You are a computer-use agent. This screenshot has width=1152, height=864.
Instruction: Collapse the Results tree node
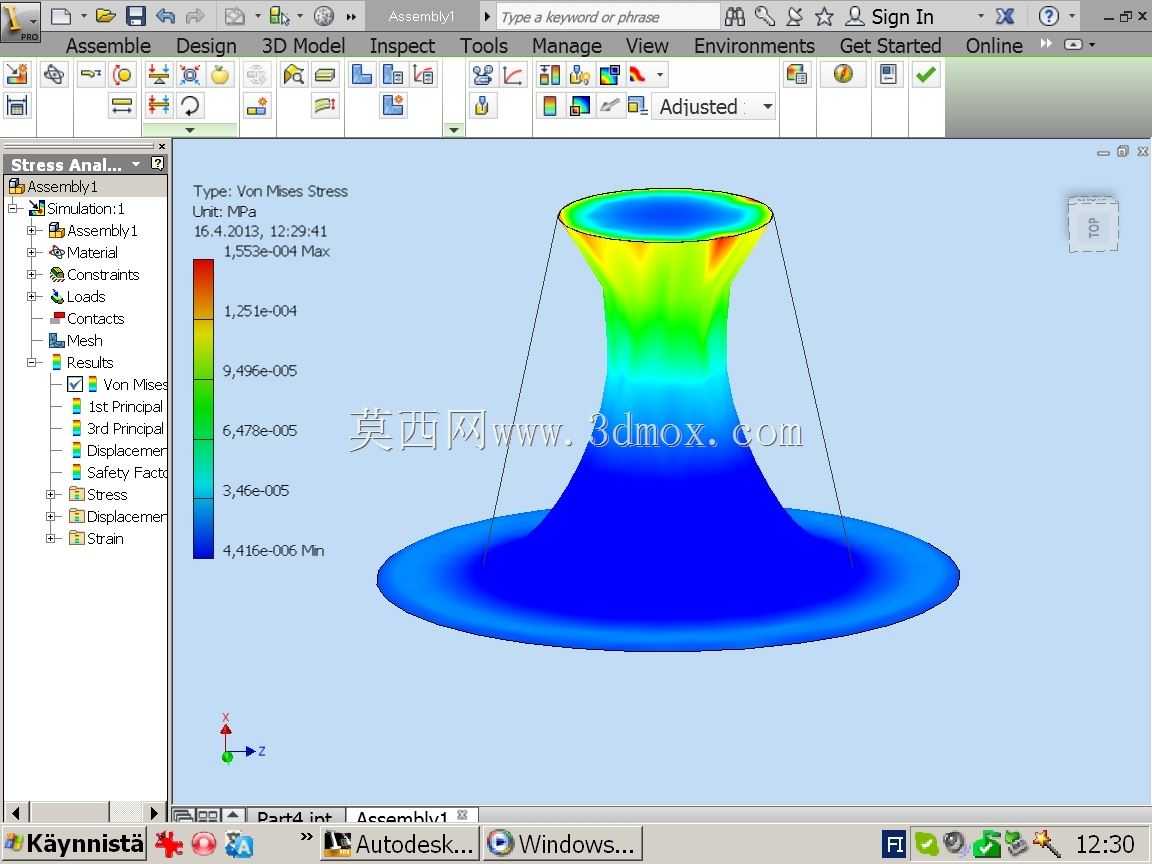[32, 362]
